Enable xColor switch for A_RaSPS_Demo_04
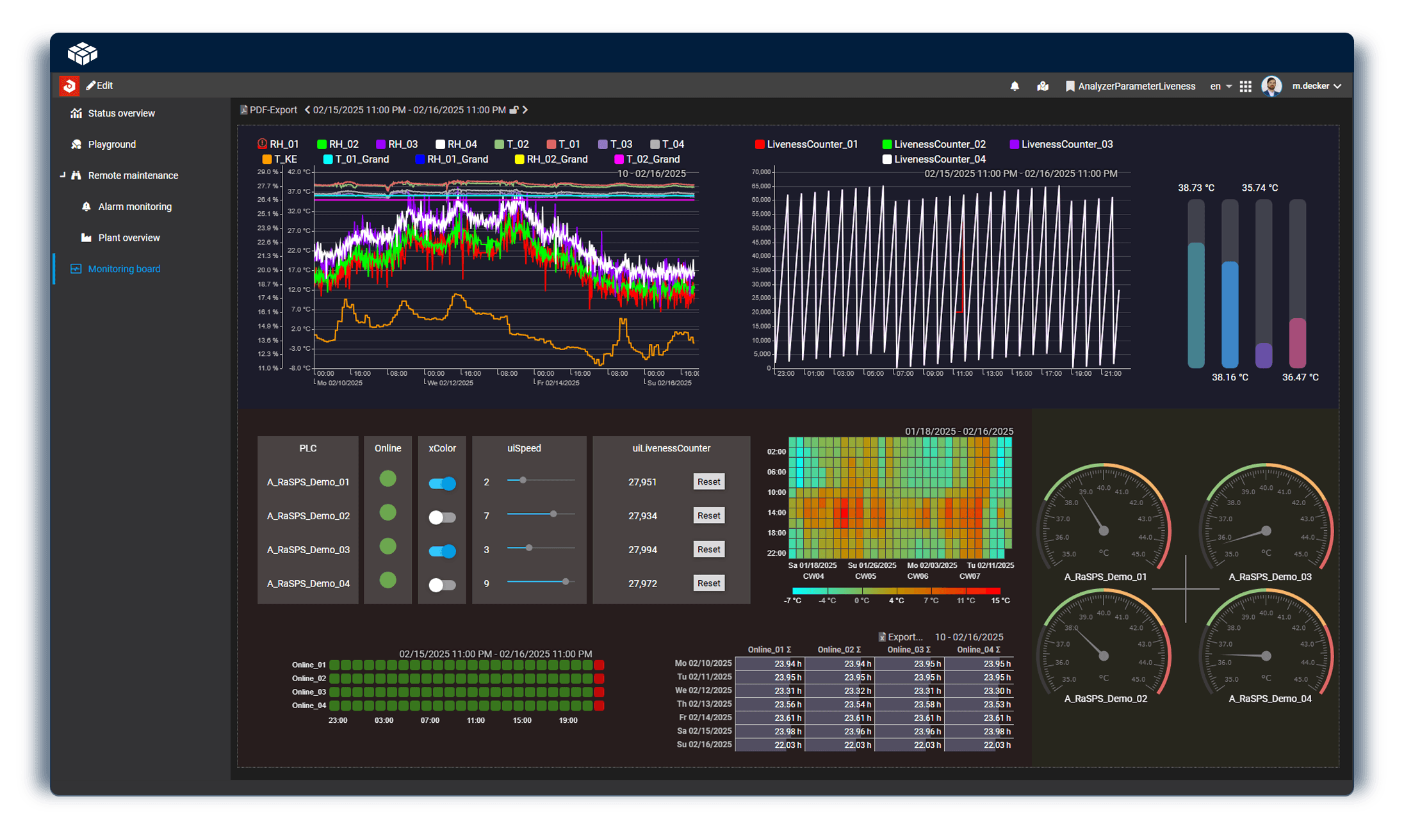 coord(442,585)
